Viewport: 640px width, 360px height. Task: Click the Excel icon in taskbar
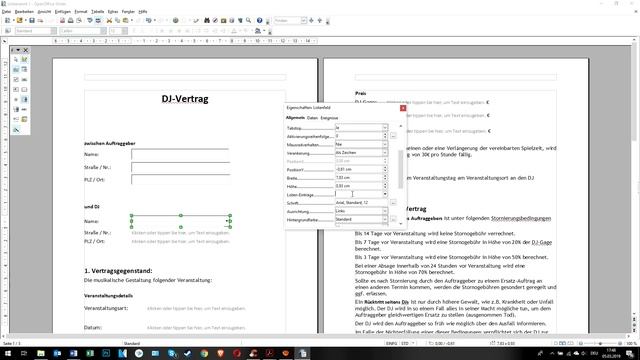pos(90,353)
